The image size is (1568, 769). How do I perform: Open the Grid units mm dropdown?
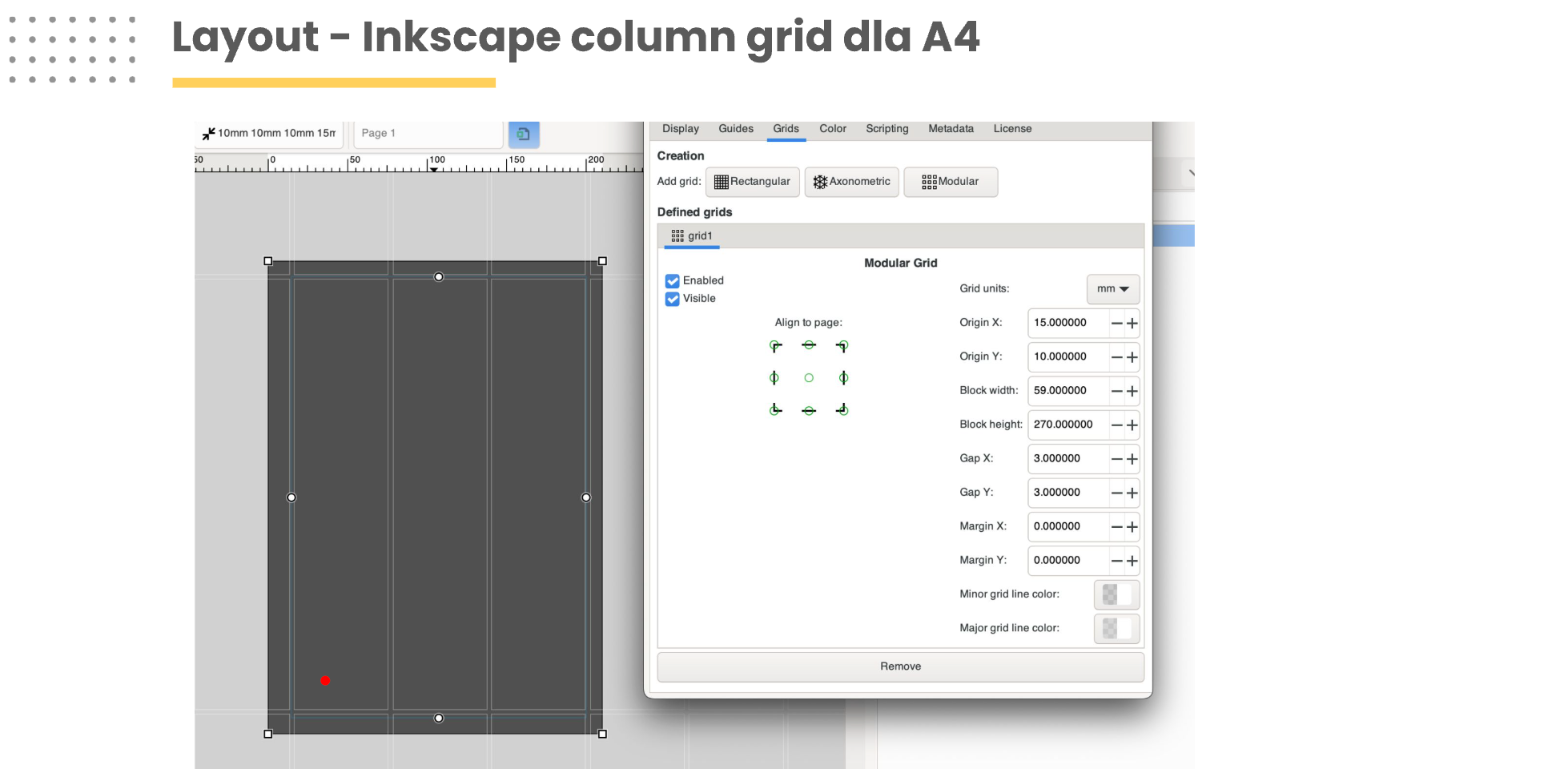[1112, 289]
